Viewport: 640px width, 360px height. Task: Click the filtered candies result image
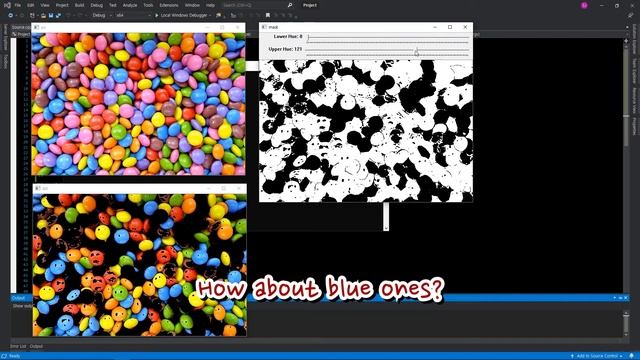coord(140,265)
